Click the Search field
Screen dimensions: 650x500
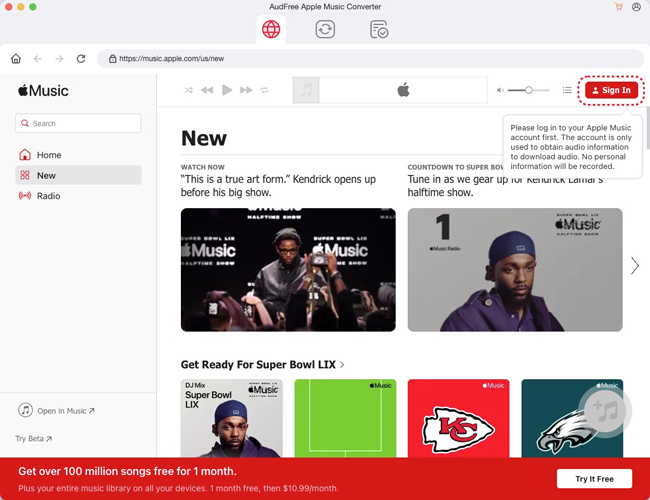pos(78,123)
